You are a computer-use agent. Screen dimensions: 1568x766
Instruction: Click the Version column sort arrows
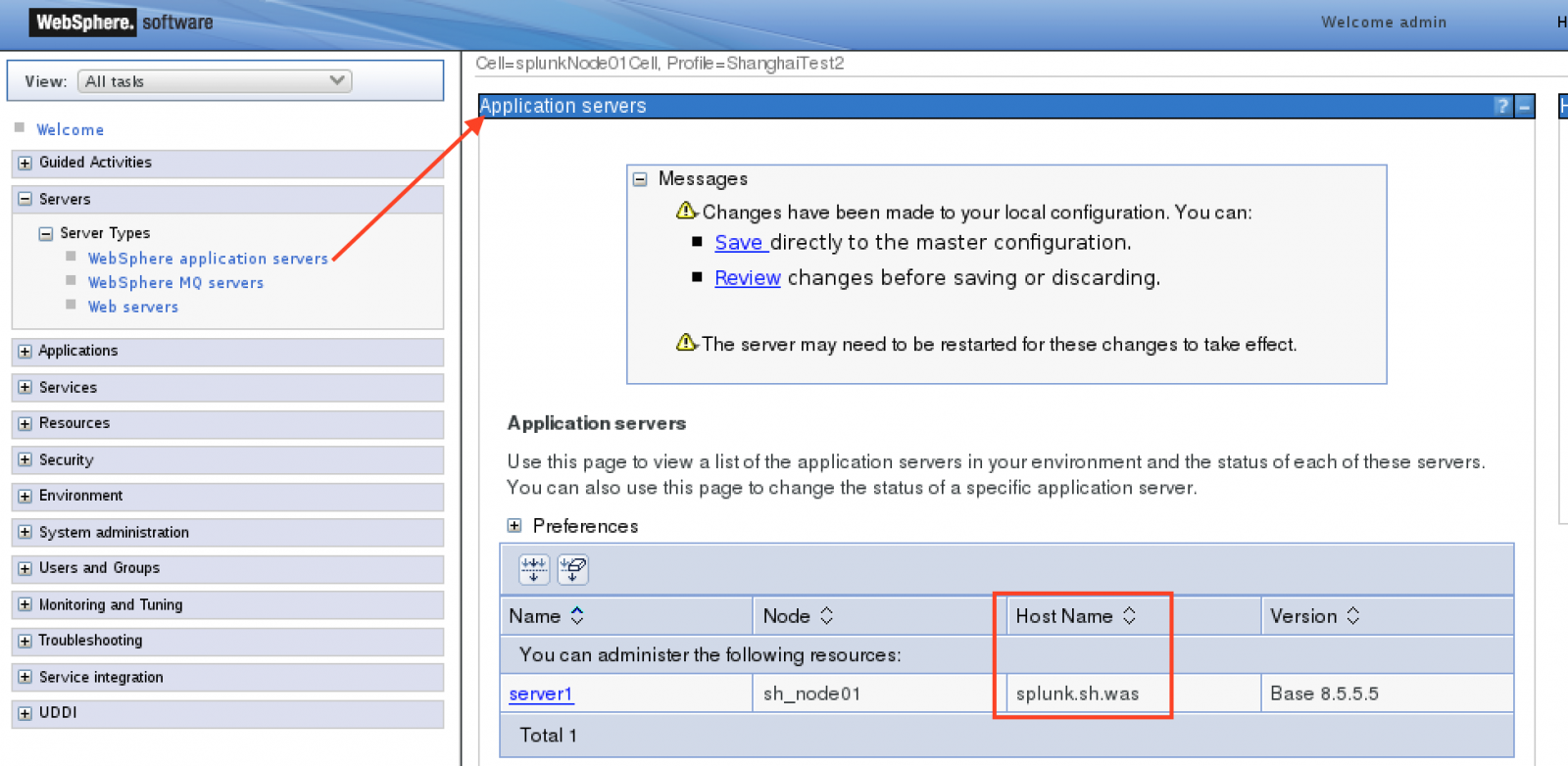point(1352,616)
